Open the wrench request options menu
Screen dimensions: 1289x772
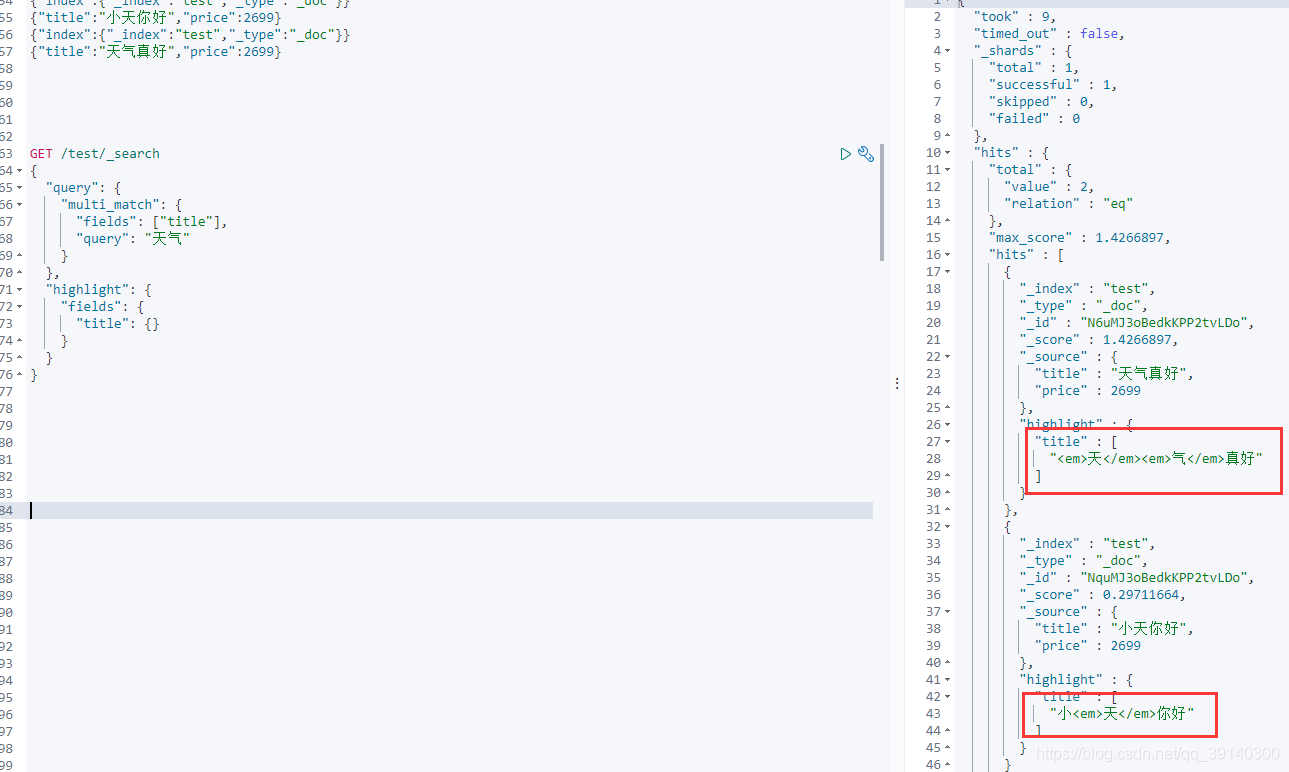(x=866, y=154)
